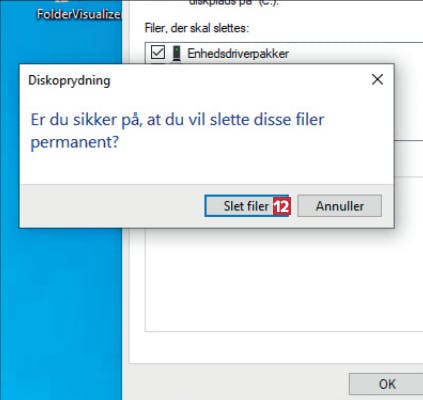Click empty file list area below dialog
Viewport: 423px width, 400px height.
click(x=283, y=280)
